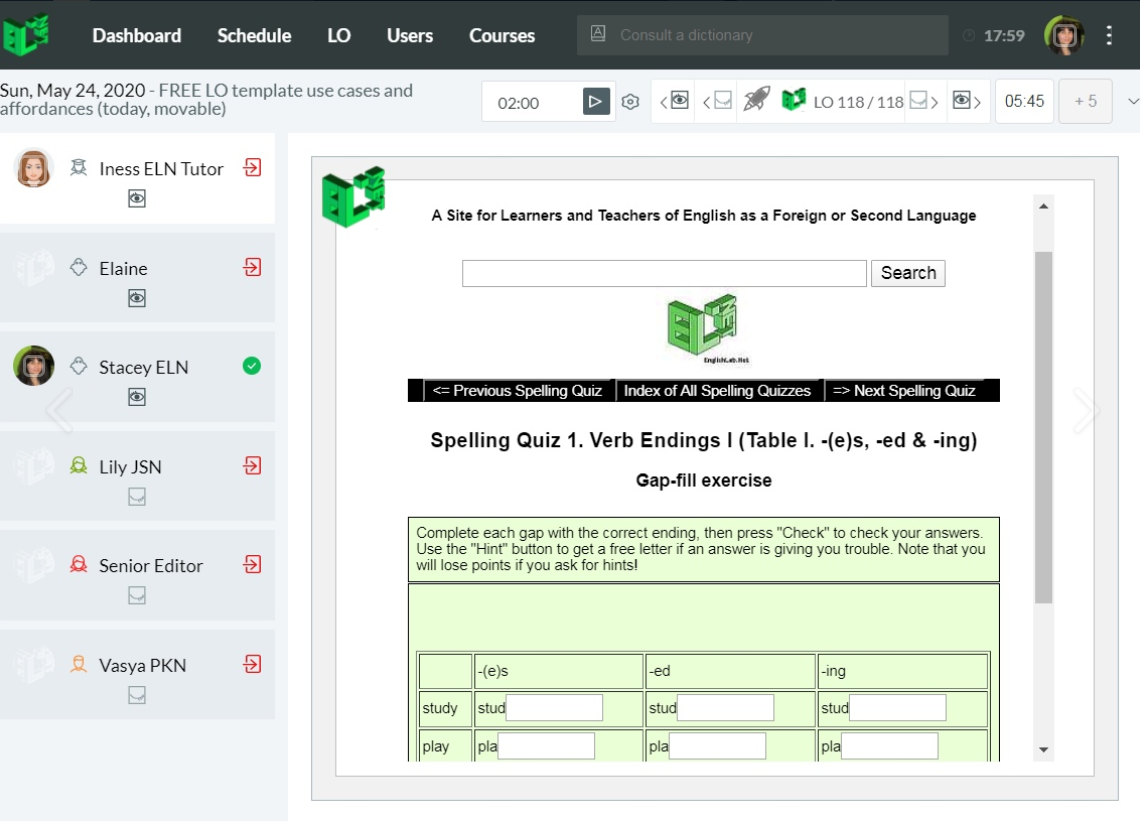Click the tutor role icon beside Iness
This screenshot has height=821, width=1140.
coord(79,168)
